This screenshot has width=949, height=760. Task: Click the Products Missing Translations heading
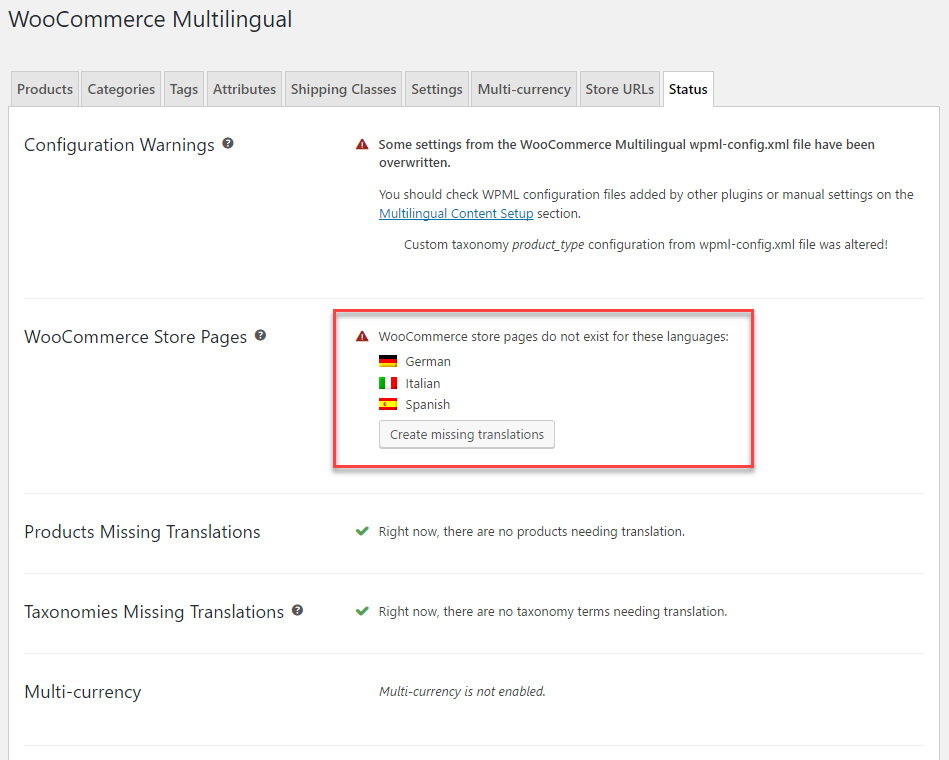tap(142, 531)
